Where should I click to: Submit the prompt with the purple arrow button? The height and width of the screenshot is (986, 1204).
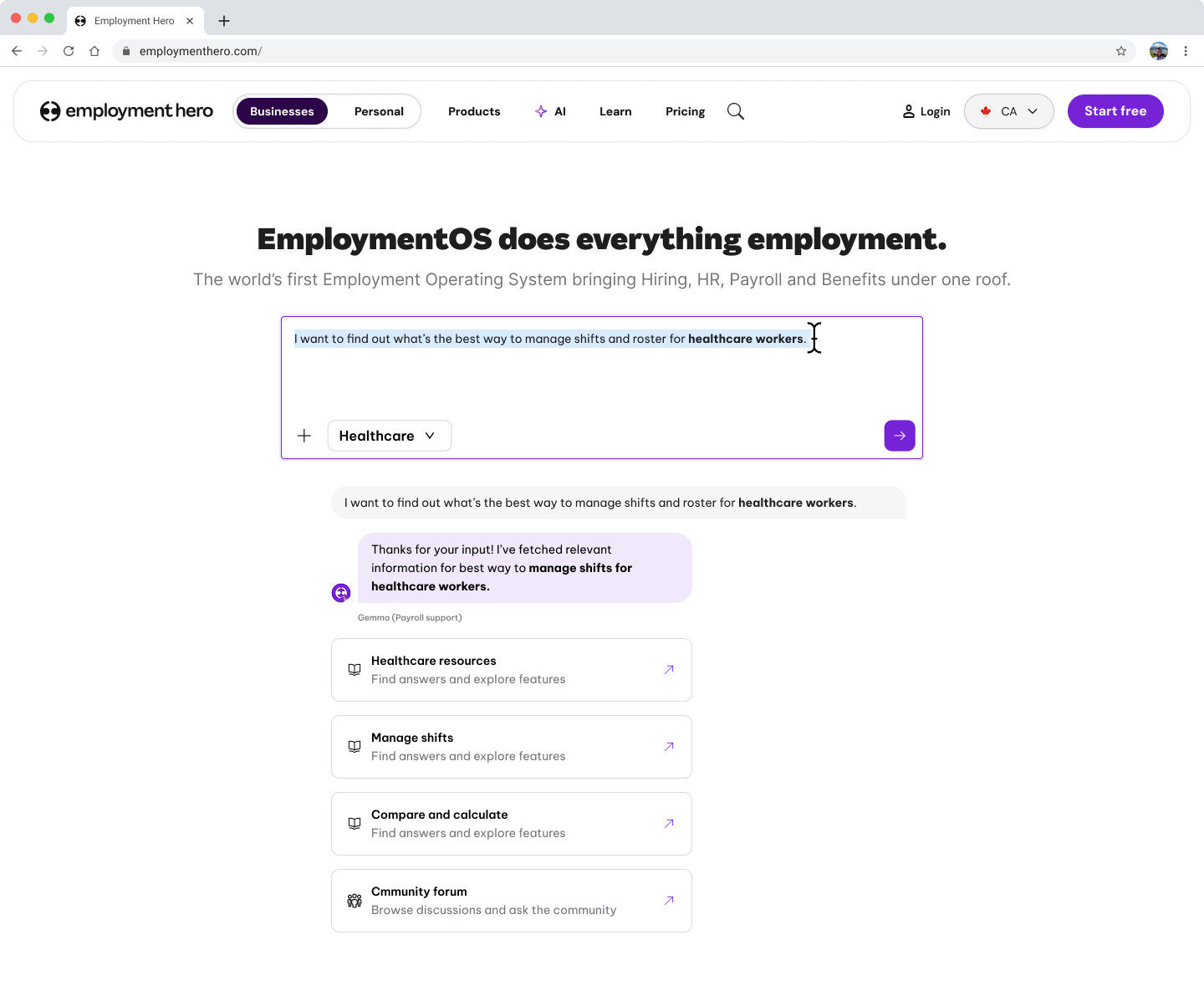coord(900,436)
